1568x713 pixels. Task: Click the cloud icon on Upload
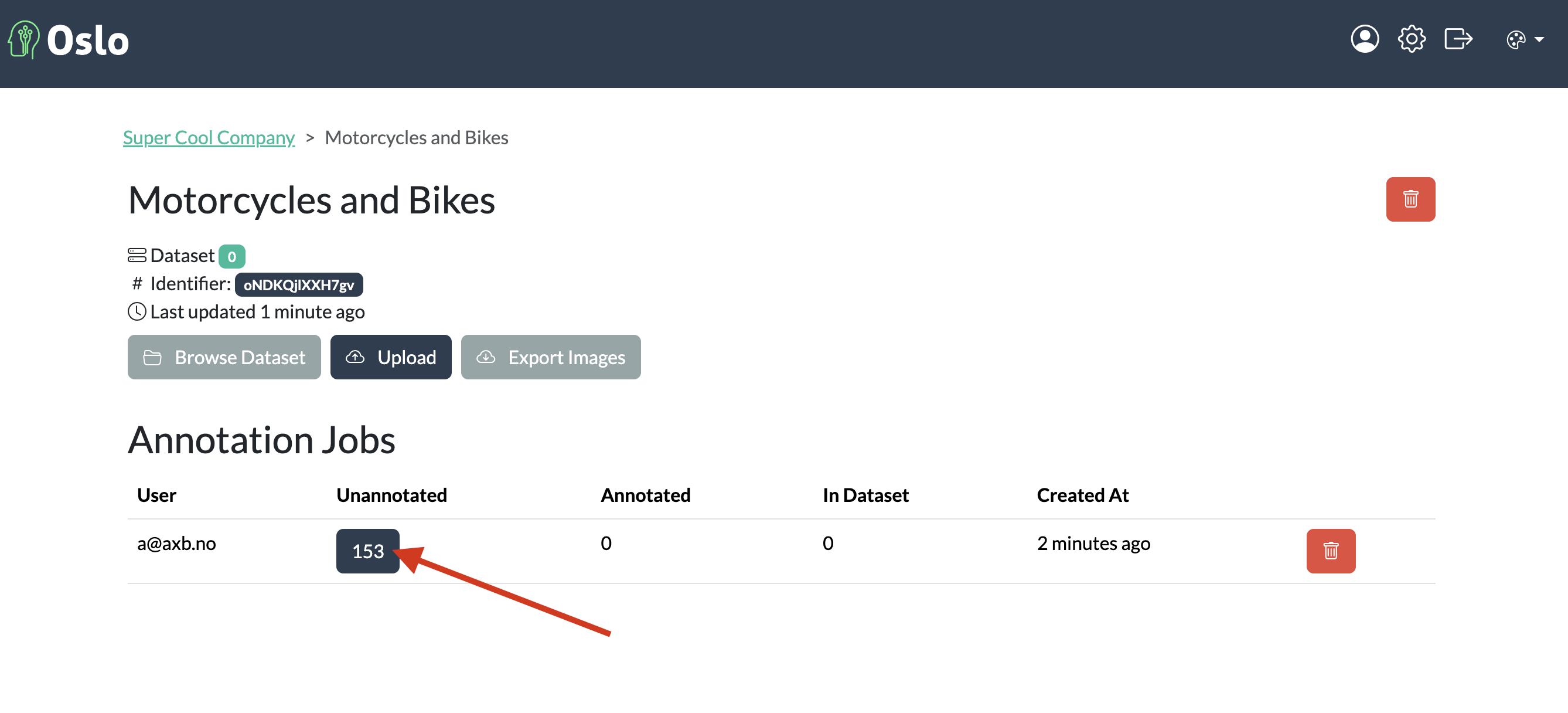click(355, 357)
